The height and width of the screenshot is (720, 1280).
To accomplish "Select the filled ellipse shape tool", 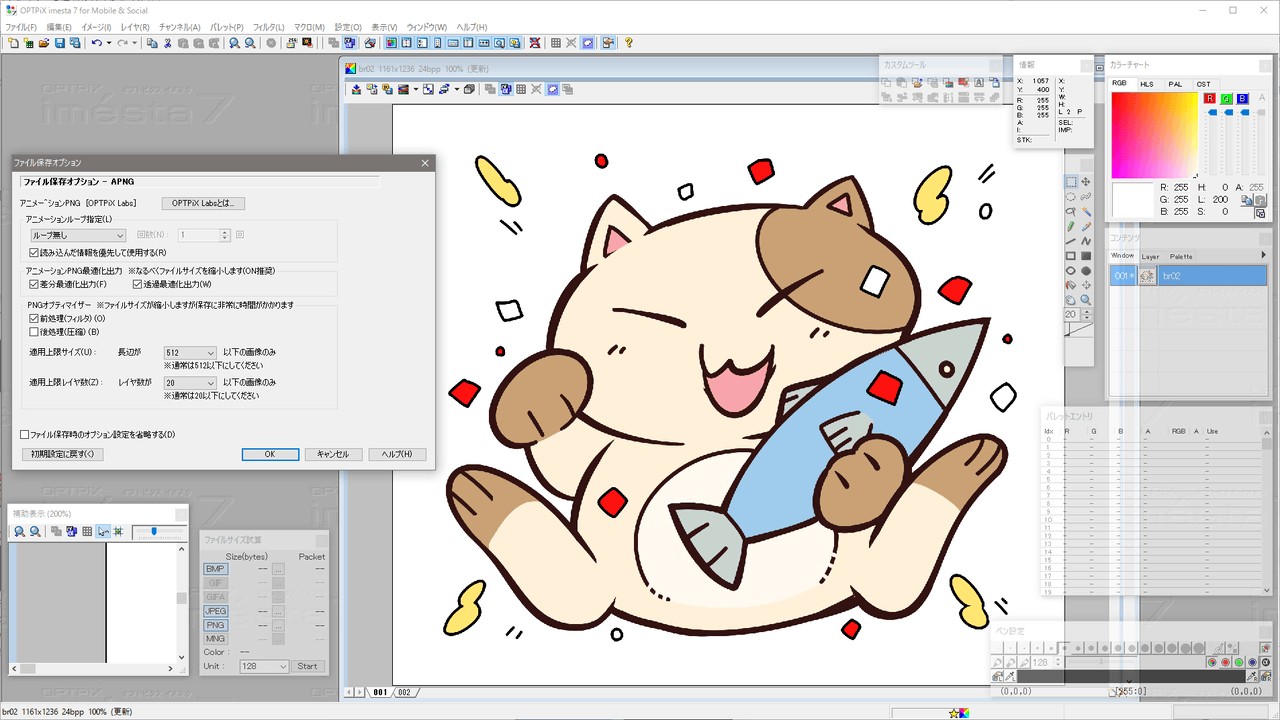I will pos(1086,271).
